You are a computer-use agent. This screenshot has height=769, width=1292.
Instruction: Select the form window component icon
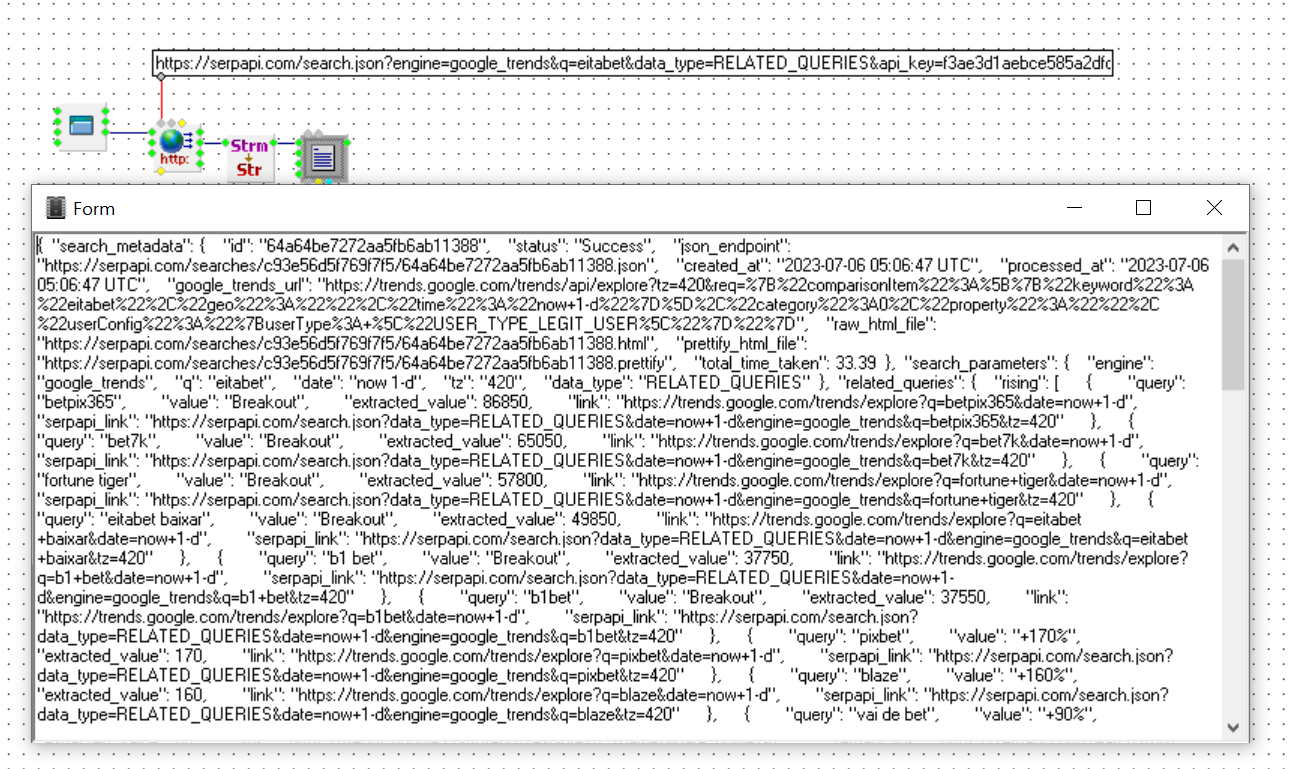coord(80,127)
